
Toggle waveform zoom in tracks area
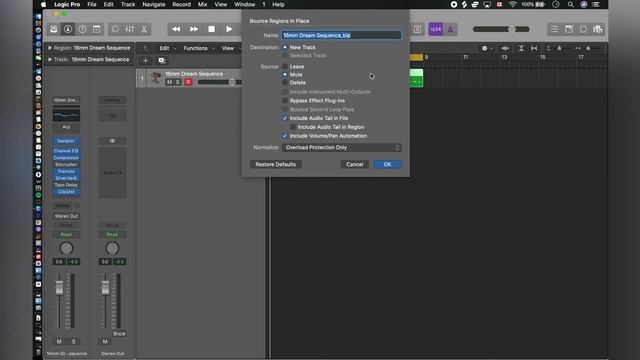(505, 48)
